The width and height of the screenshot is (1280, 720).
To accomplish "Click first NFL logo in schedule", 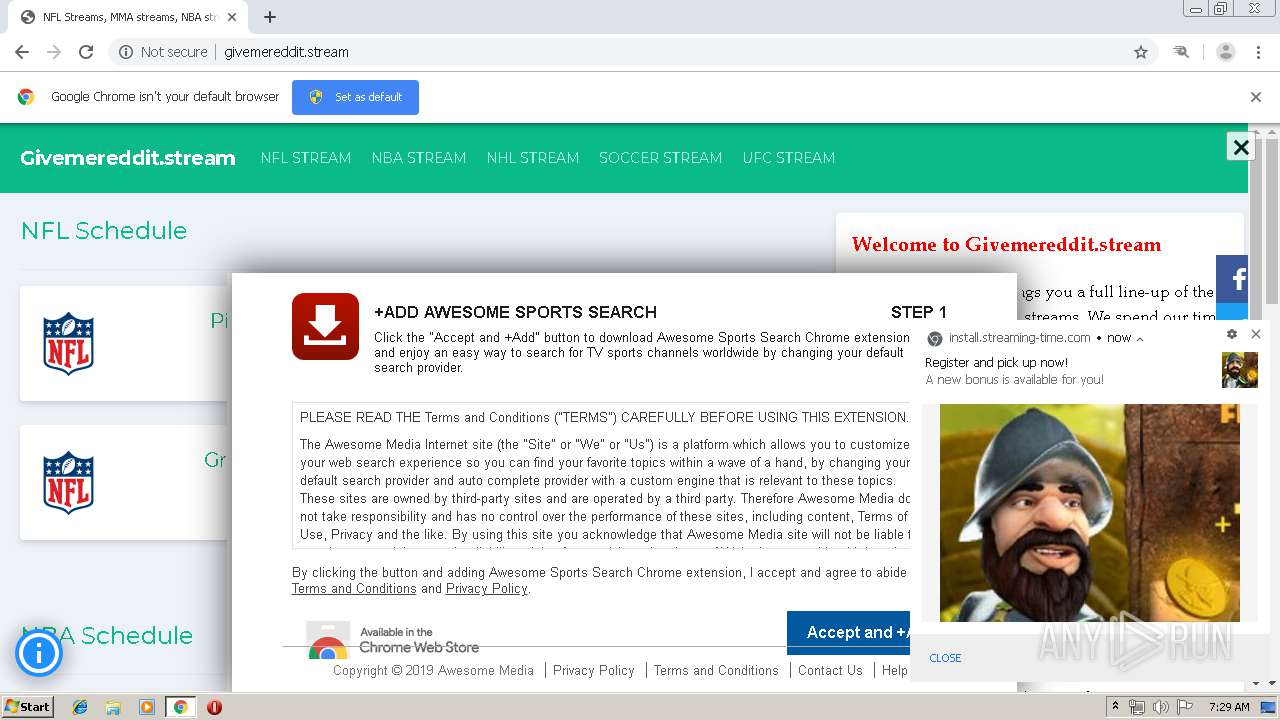I will [68, 344].
